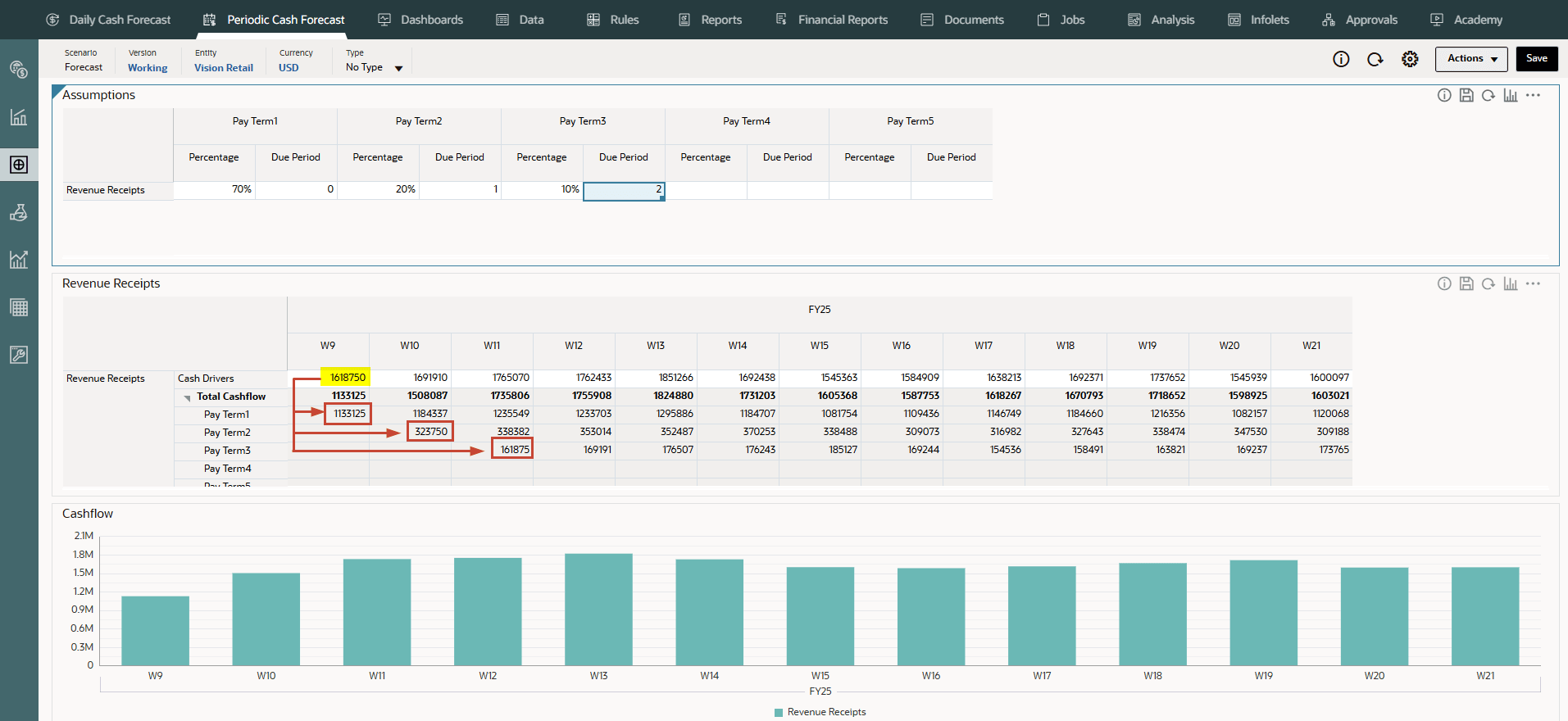
Task: Refresh the Revenue Receipts grid
Action: click(x=1488, y=283)
